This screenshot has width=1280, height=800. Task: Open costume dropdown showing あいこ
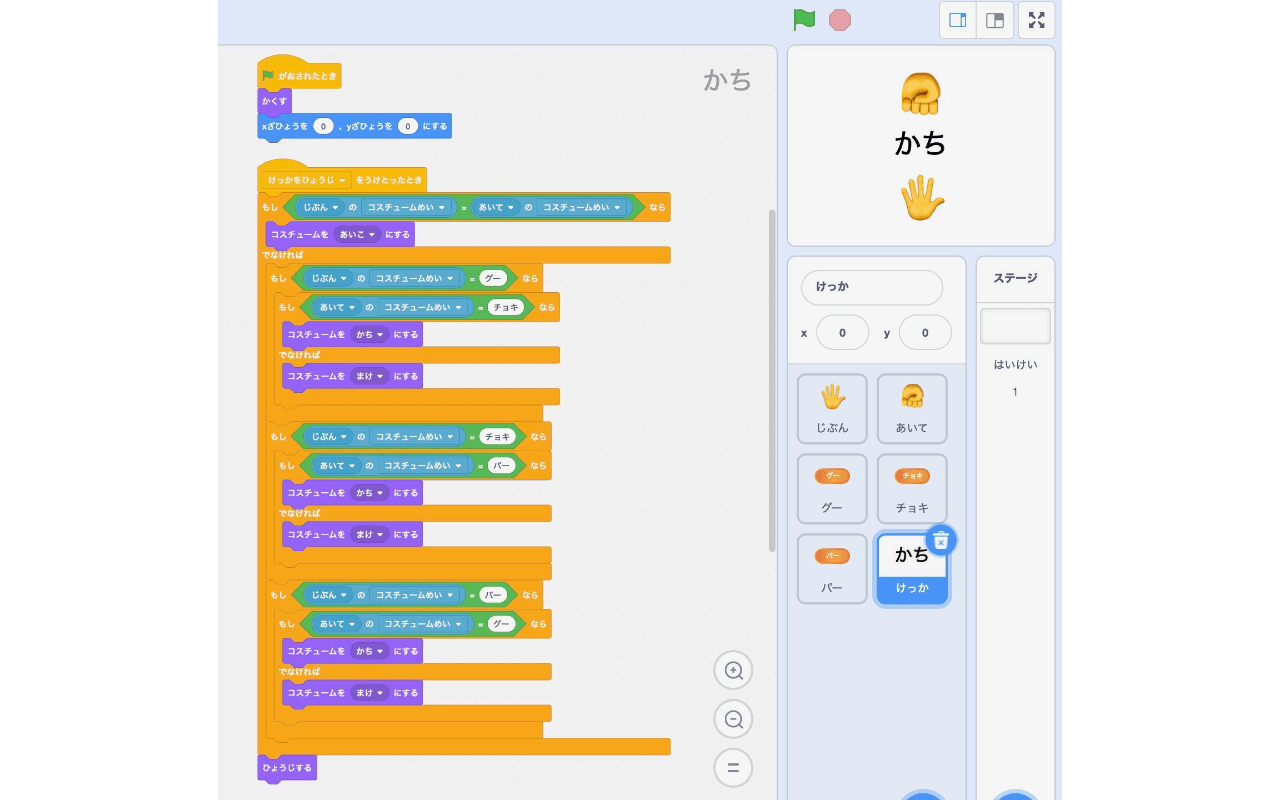pyautogui.click(x=358, y=234)
